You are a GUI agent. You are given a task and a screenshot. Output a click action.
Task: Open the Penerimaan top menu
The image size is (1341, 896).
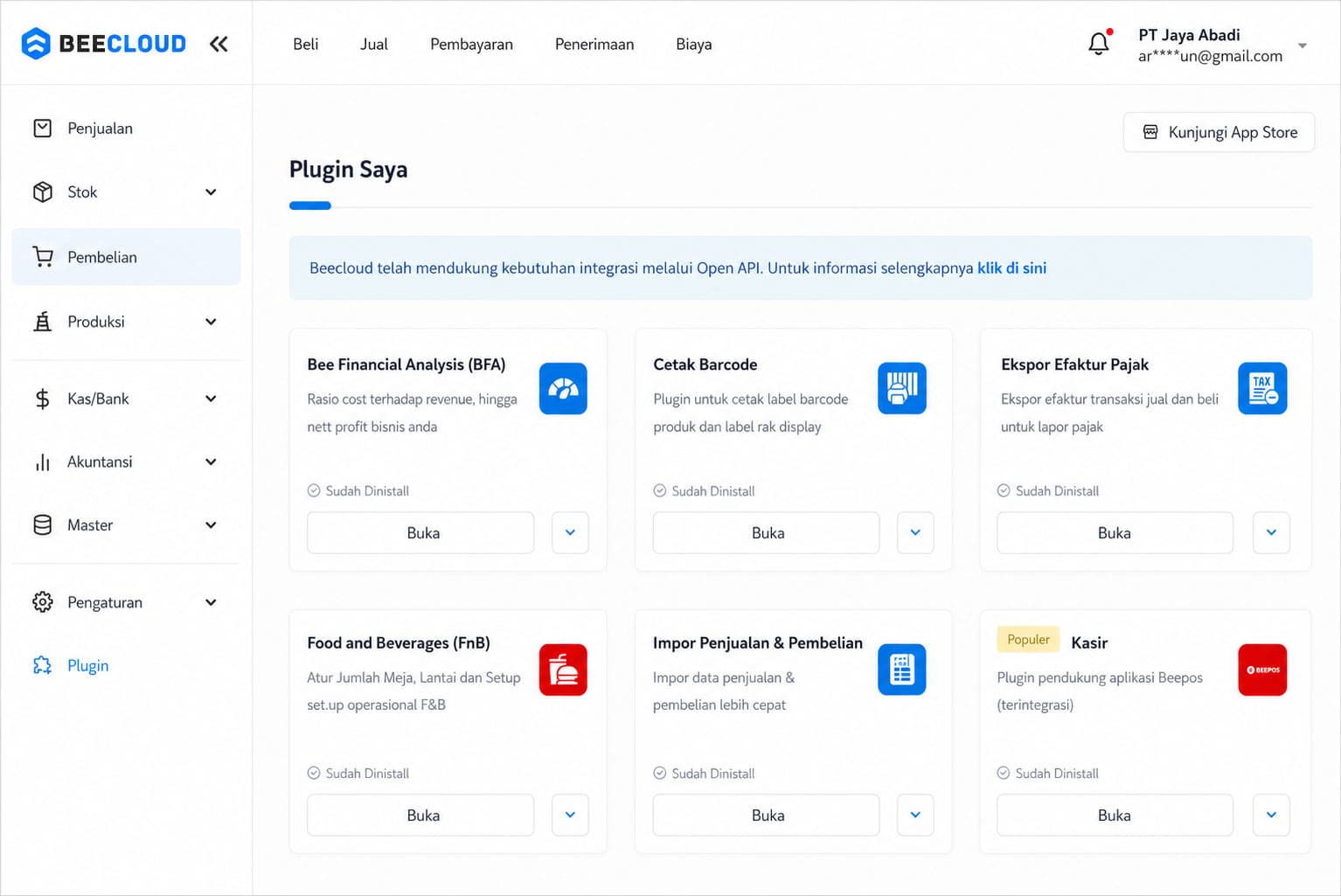[x=594, y=44]
